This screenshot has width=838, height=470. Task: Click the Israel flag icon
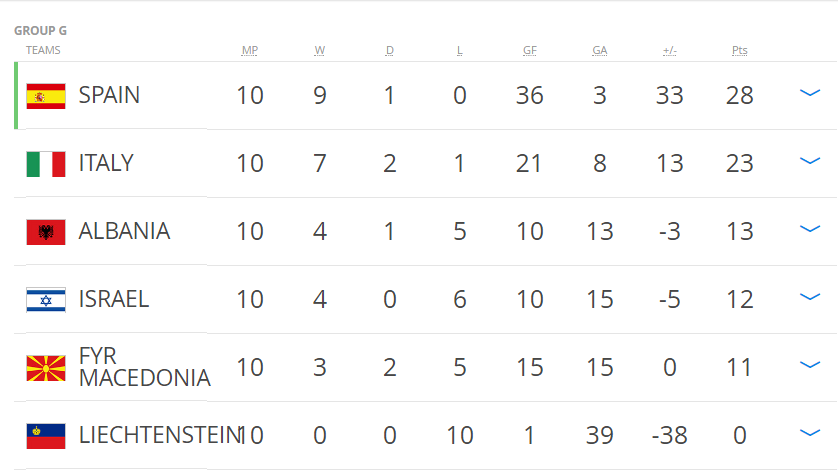46,300
